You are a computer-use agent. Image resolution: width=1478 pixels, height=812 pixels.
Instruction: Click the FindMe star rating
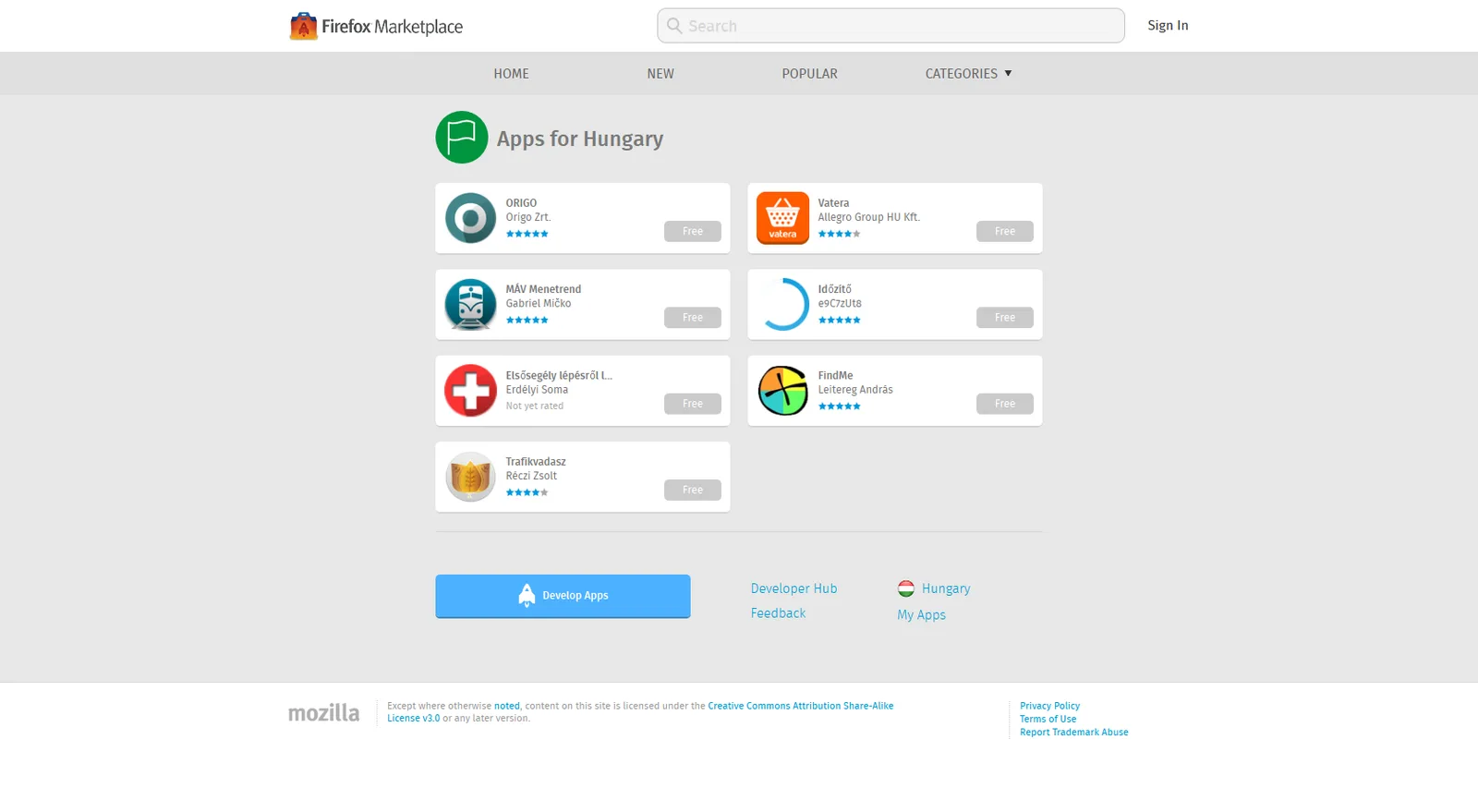839,406
